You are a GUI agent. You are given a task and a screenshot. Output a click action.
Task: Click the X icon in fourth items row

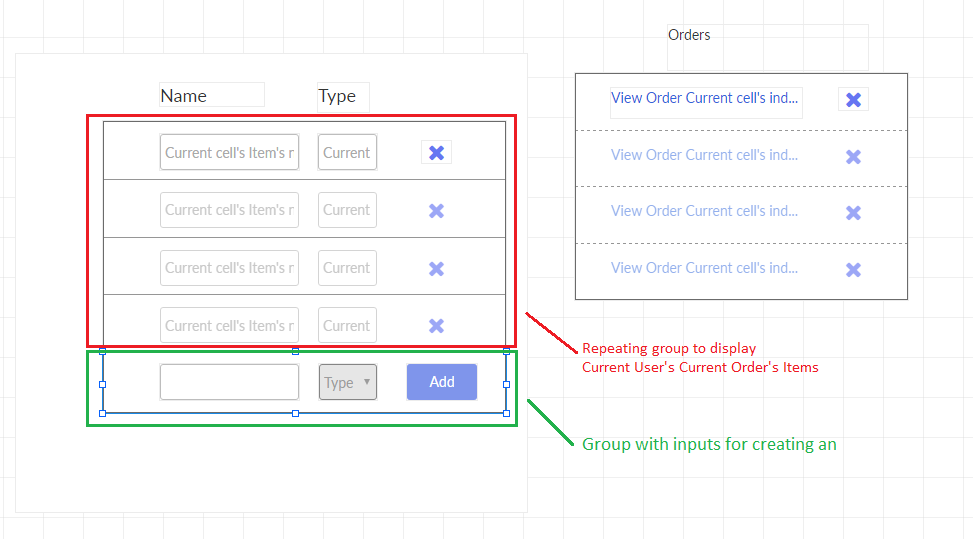(436, 326)
